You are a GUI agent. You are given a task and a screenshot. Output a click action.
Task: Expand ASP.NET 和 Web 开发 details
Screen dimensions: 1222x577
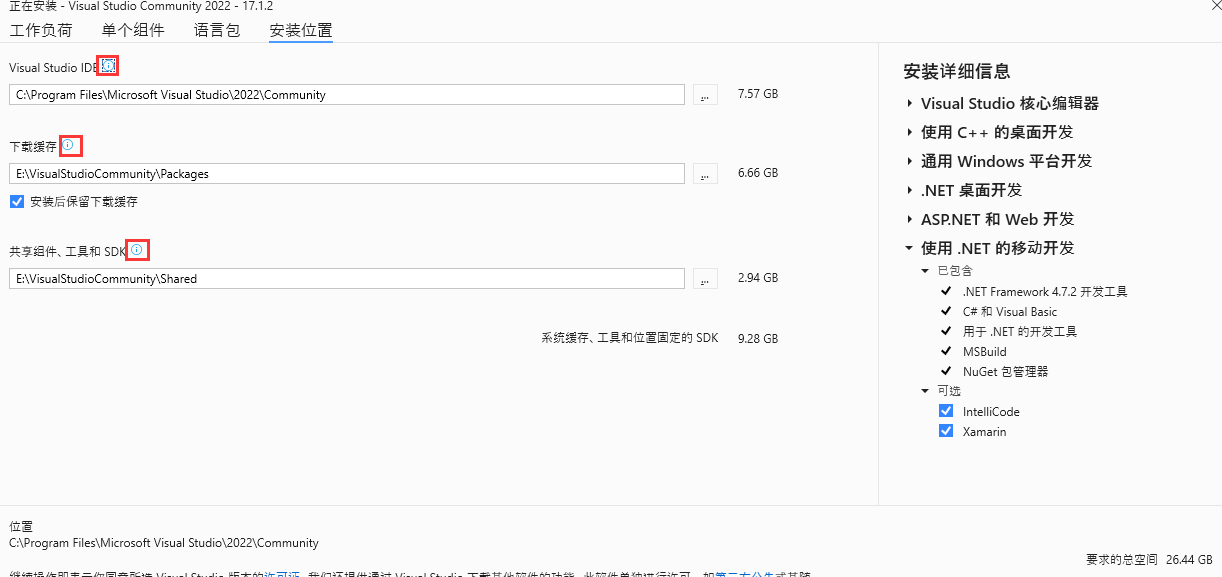909,219
